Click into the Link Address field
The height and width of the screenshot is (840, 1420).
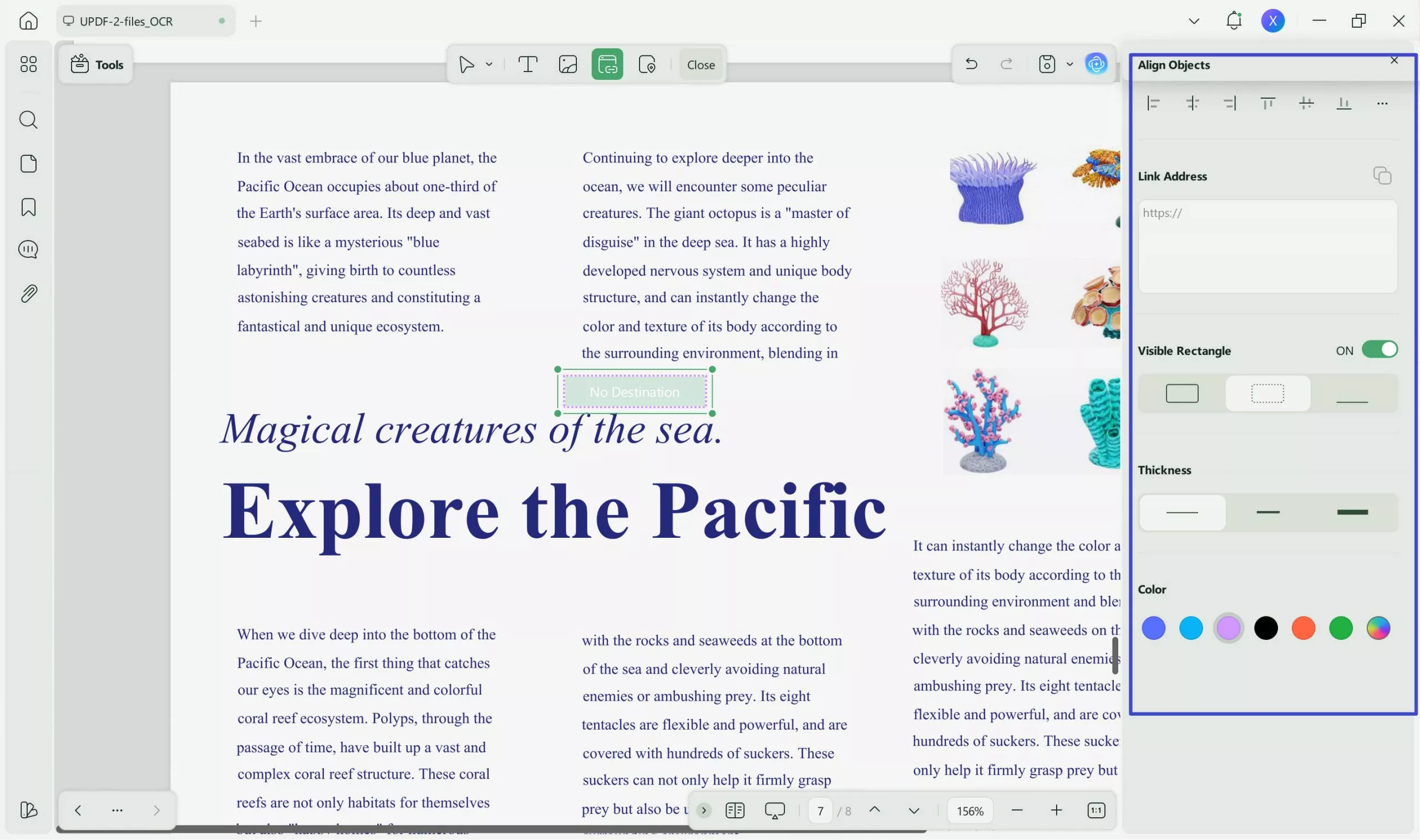pyautogui.click(x=1267, y=246)
